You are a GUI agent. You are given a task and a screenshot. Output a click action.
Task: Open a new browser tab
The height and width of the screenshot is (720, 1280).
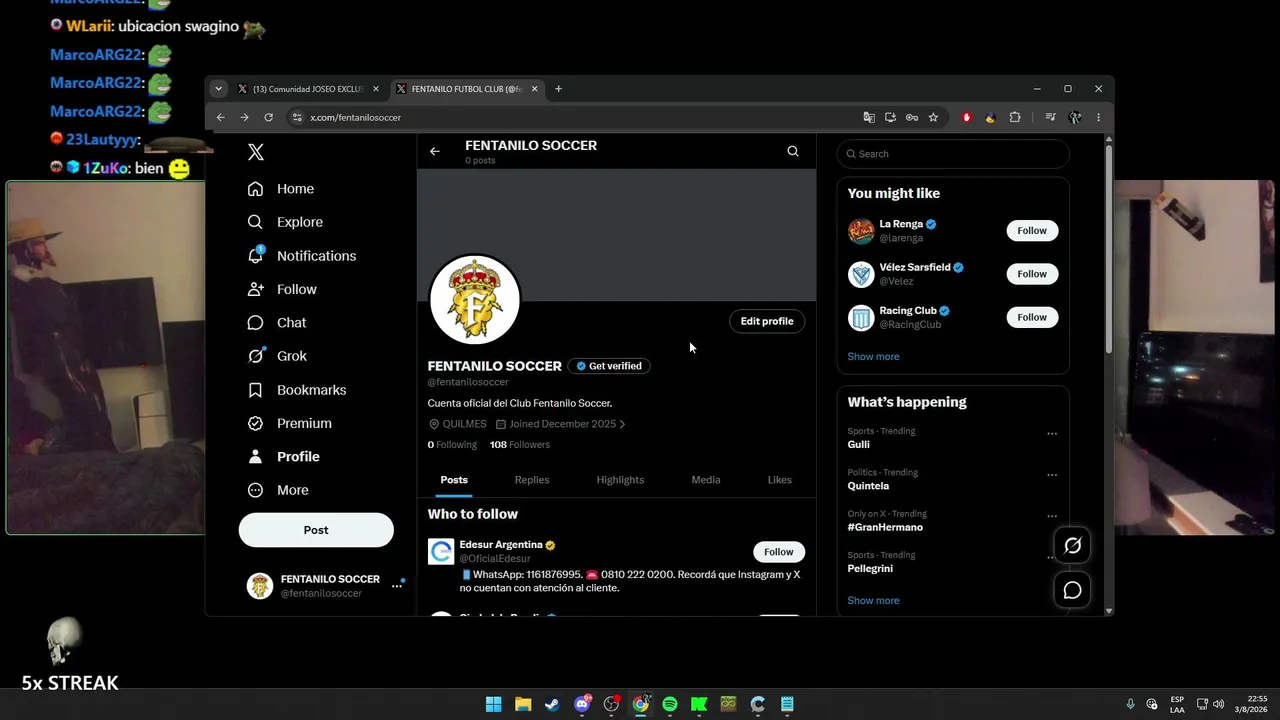click(558, 89)
